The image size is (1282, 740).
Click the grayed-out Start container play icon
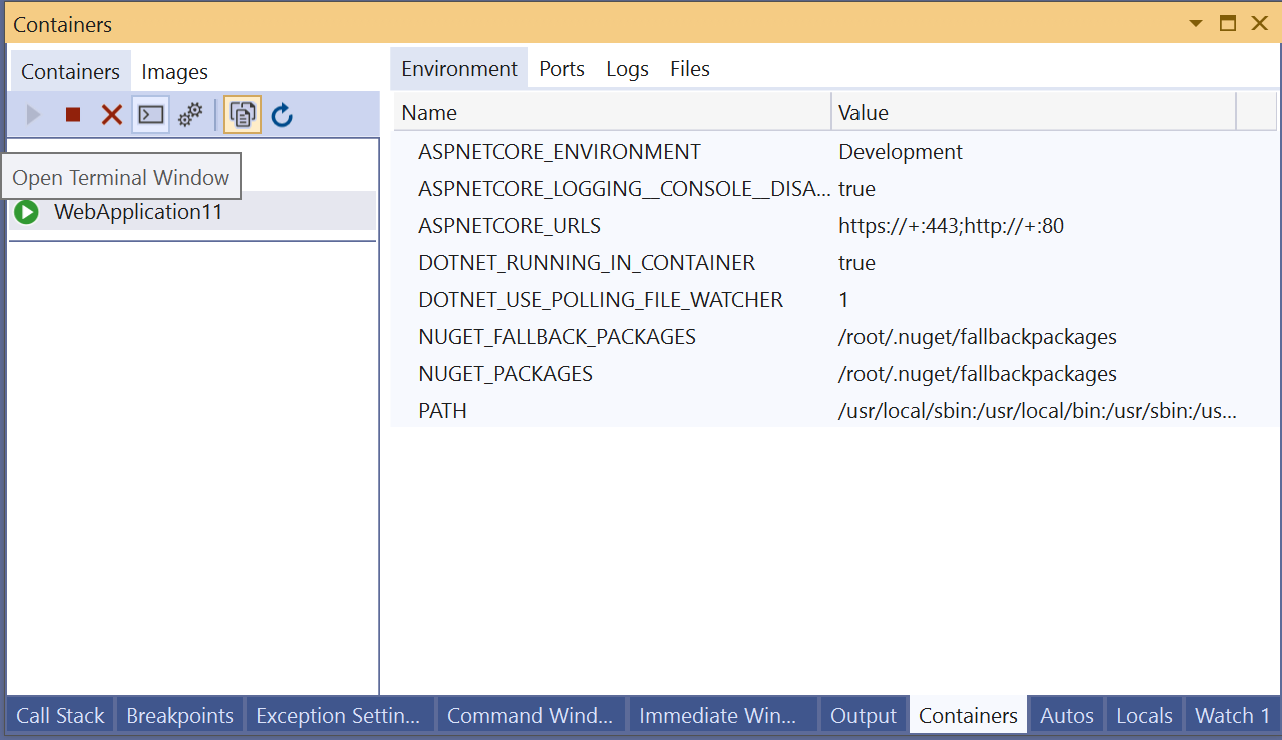click(x=31, y=114)
